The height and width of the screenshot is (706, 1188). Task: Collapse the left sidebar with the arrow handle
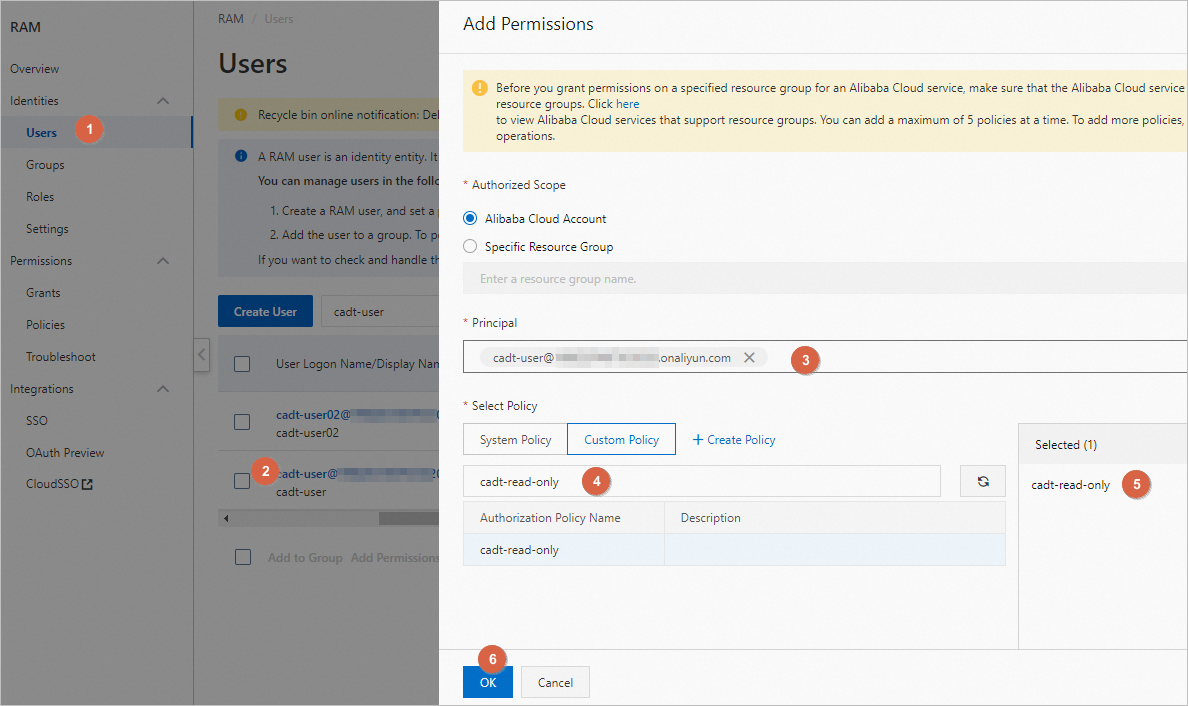click(201, 354)
